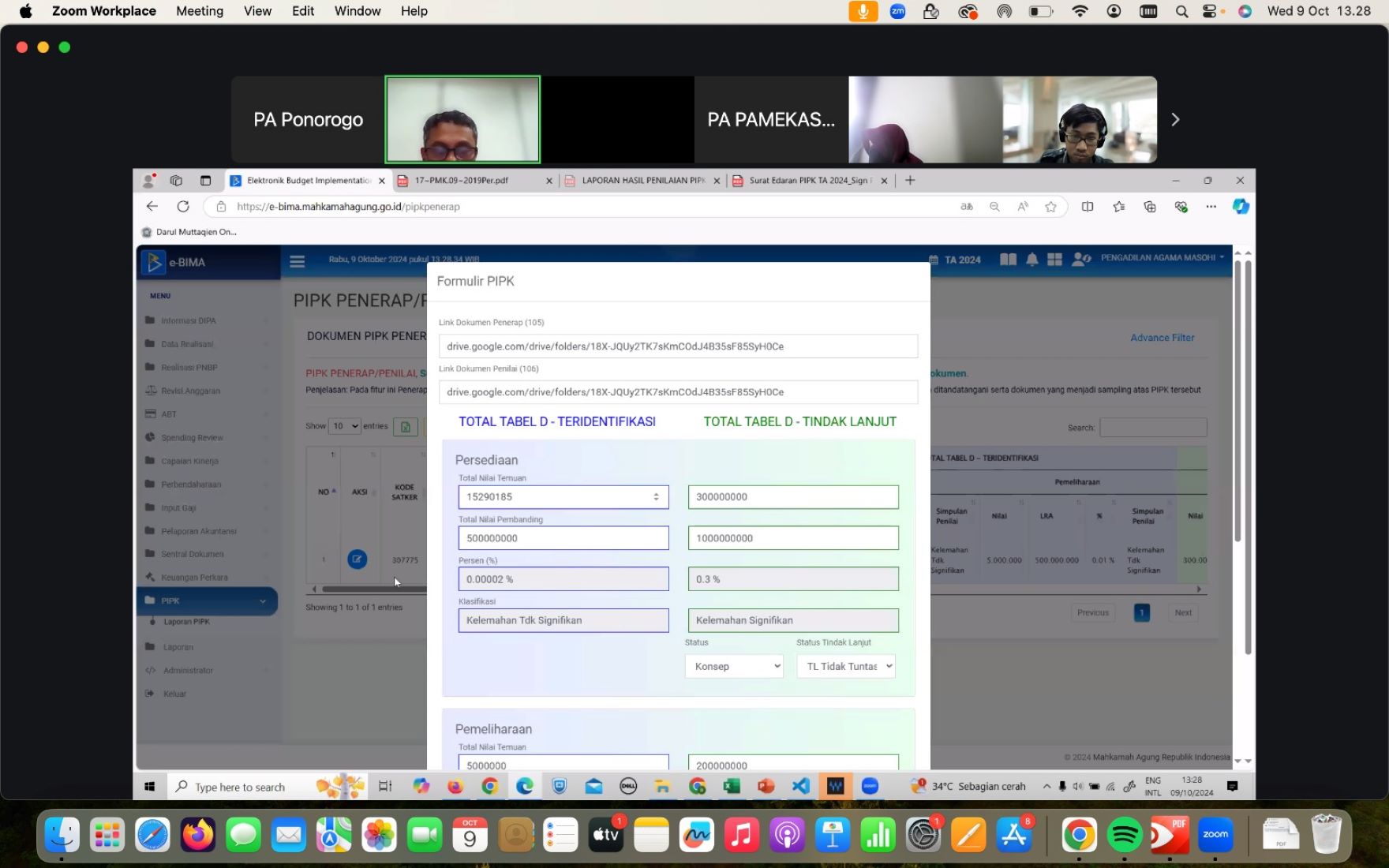This screenshot has height=868, width=1389.
Task: Click the Link Dokumen Penerap field
Action: (x=678, y=346)
